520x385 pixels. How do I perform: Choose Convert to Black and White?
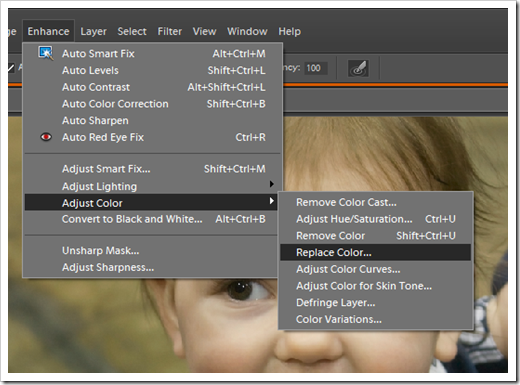pyautogui.click(x=151, y=219)
